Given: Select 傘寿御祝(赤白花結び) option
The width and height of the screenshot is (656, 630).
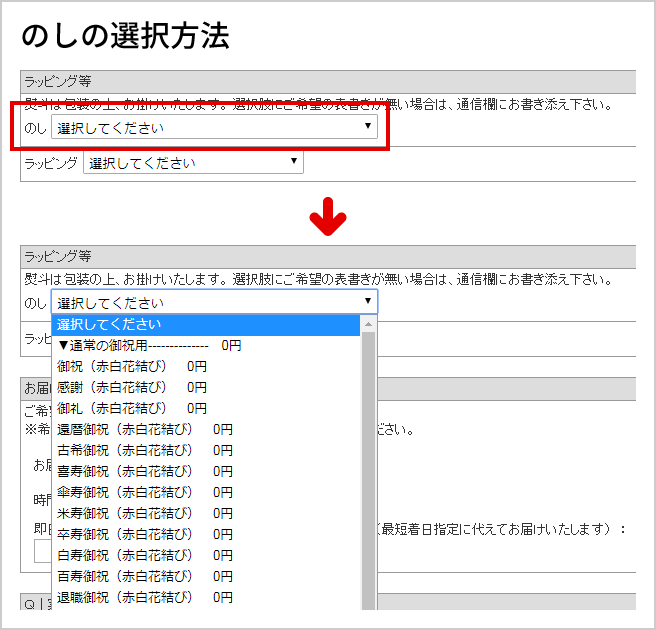Looking at the screenshot, I should pos(205,492).
